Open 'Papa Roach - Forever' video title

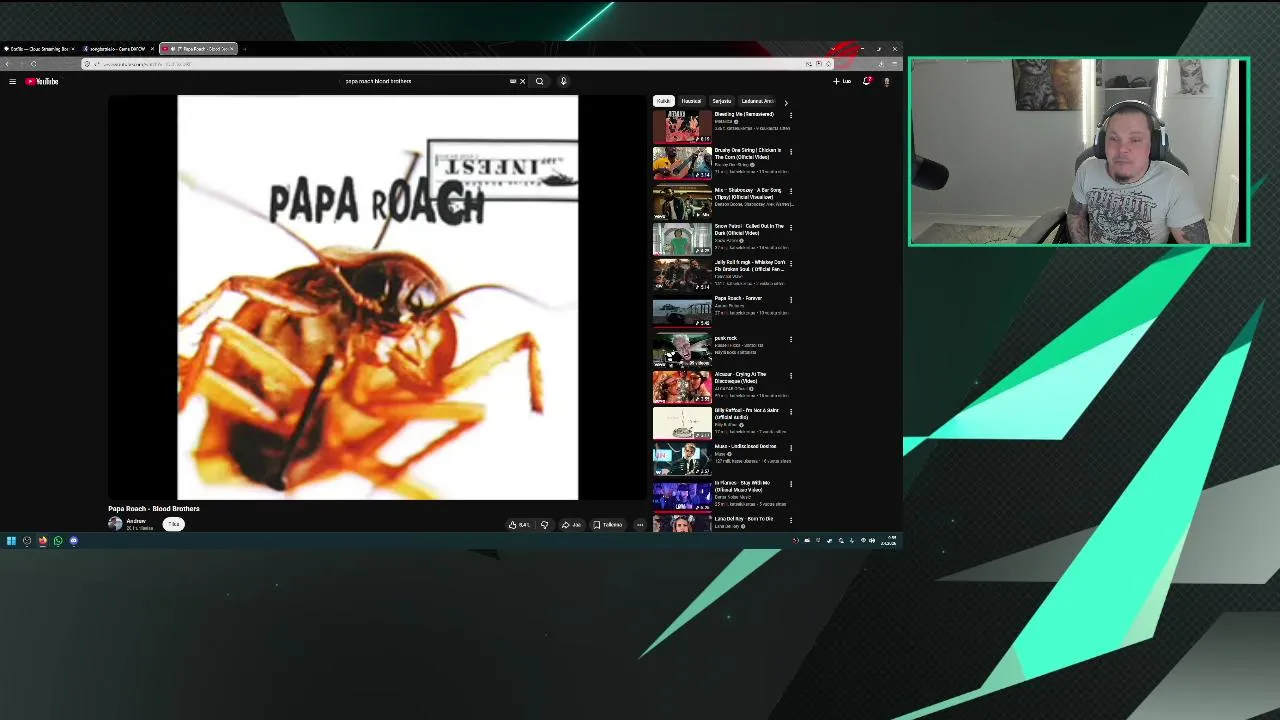tap(738, 298)
